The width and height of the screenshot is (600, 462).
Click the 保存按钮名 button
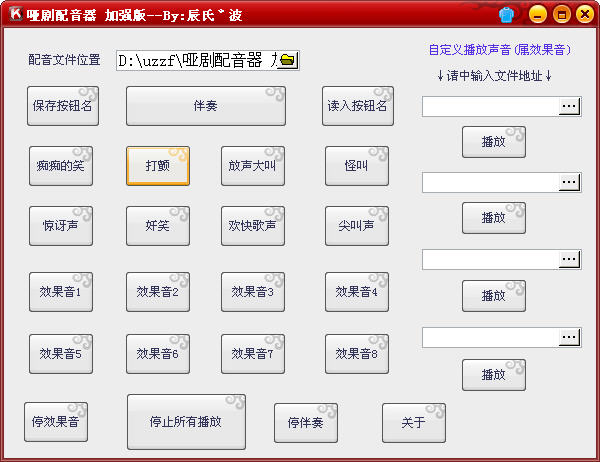(x=63, y=106)
